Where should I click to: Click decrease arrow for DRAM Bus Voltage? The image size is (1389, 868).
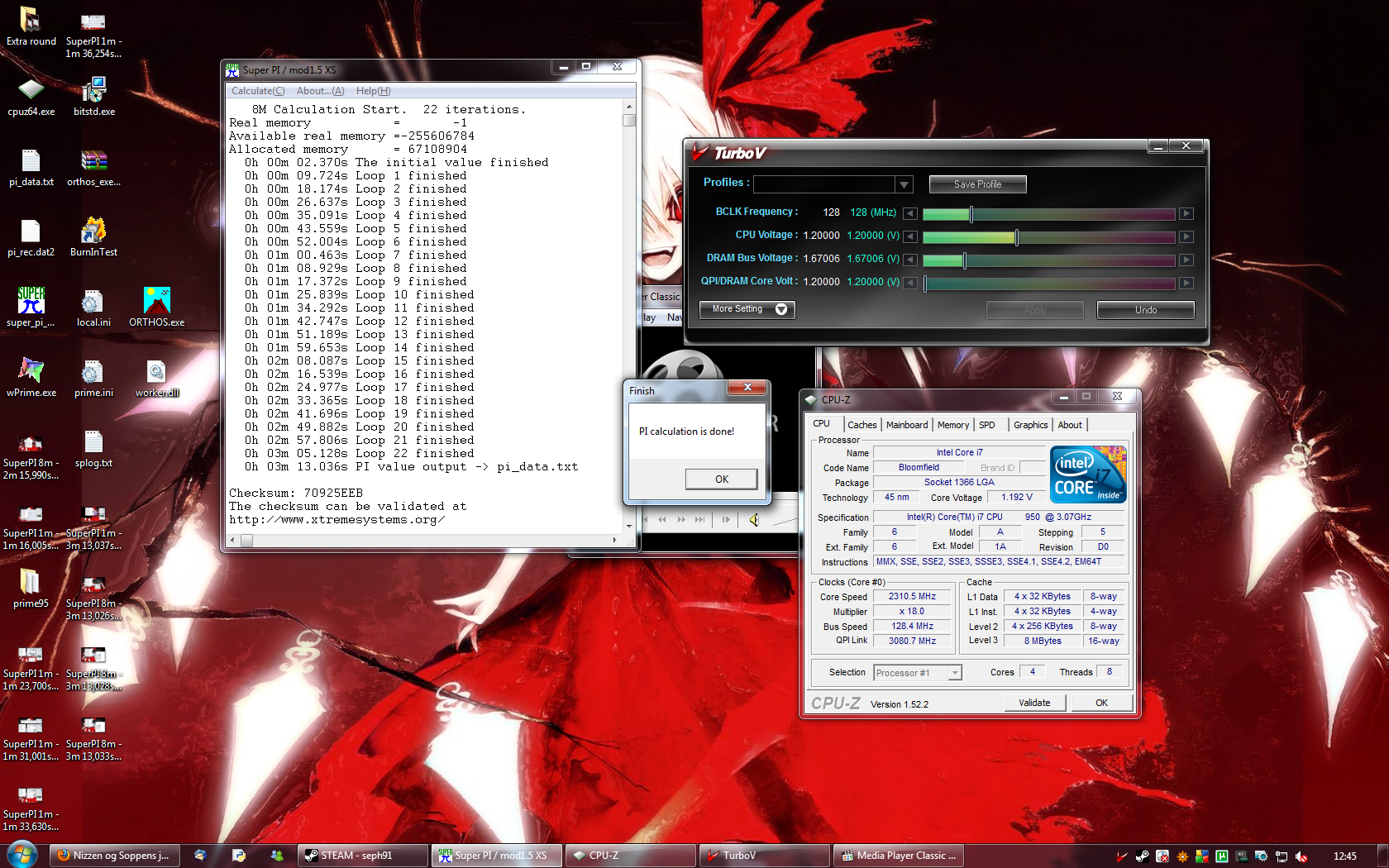pos(909,260)
